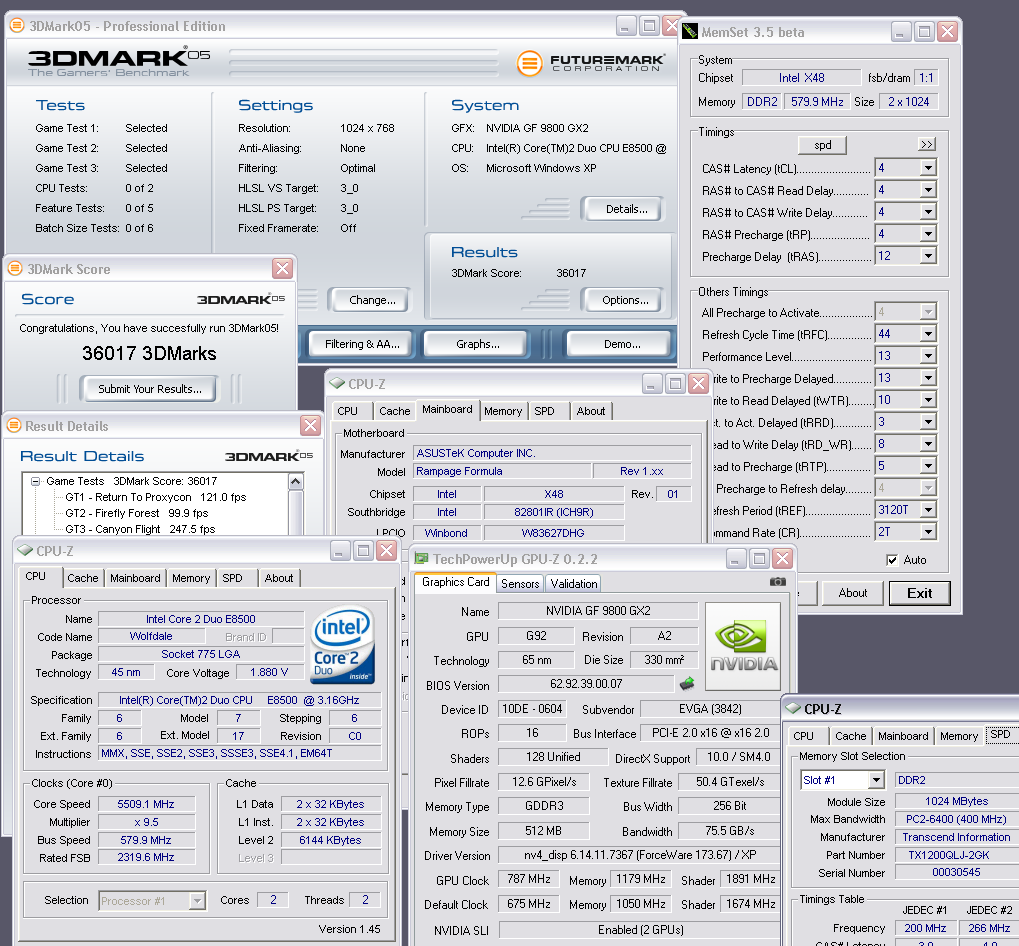Click the Core Voltage 1.880 V value
The image size is (1019, 946).
pyautogui.click(x=269, y=672)
